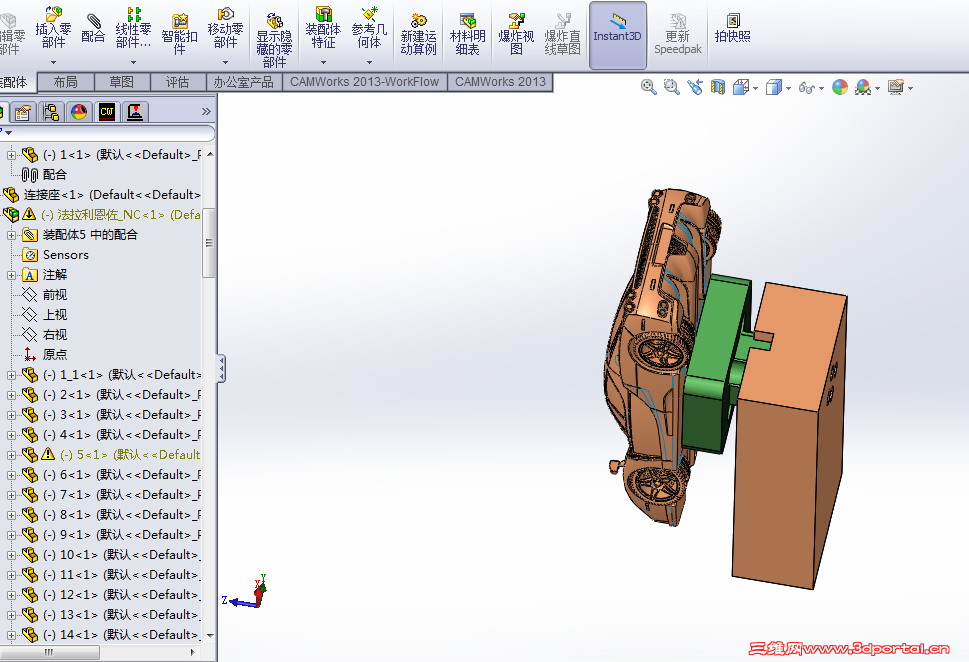Click the Hide/Show Items glasses icon
This screenshot has height=662, width=969.
click(x=806, y=88)
